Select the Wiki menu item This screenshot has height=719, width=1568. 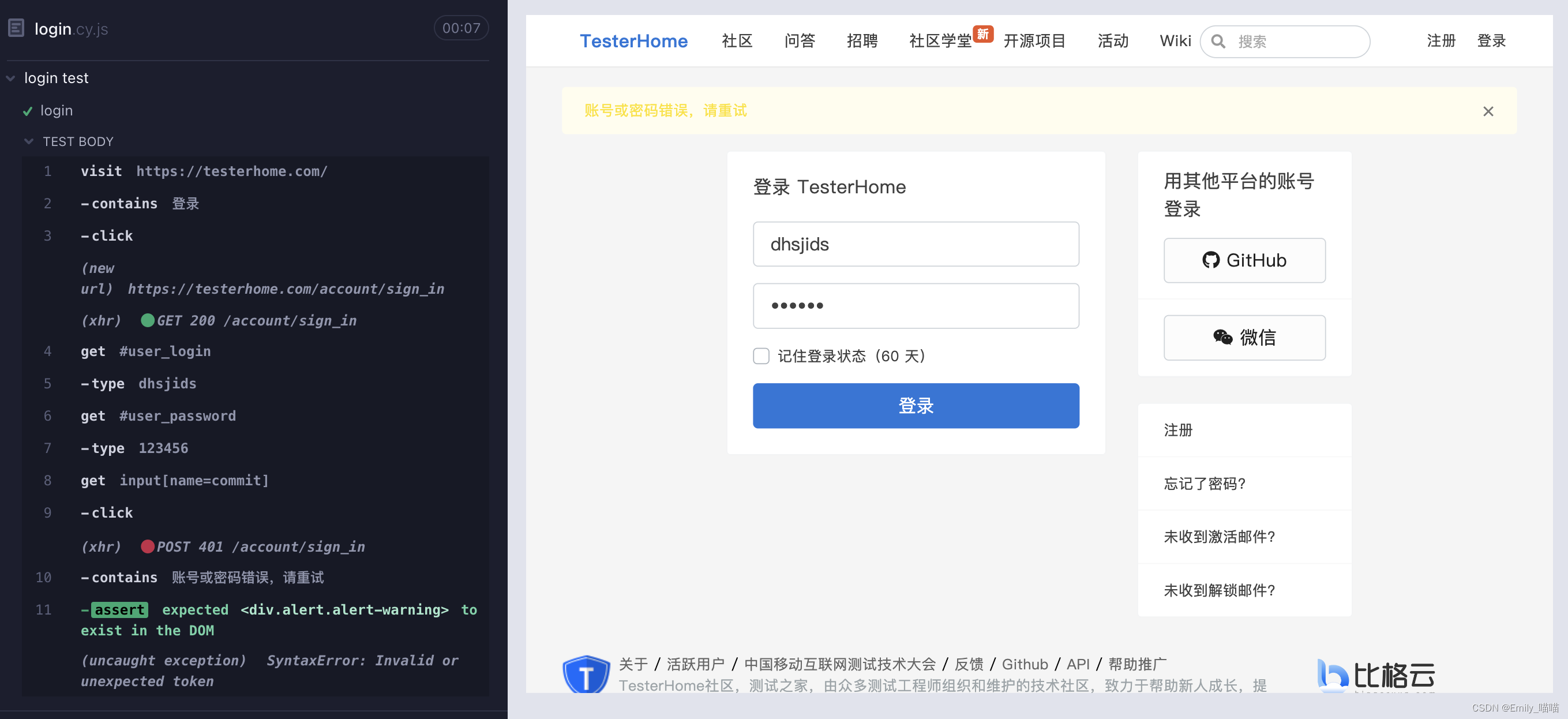click(x=1174, y=41)
